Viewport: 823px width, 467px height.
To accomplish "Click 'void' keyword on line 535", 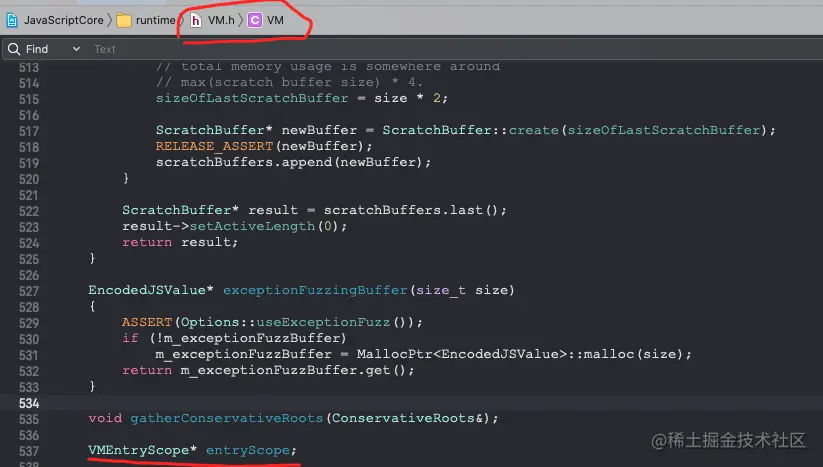I will [x=105, y=418].
